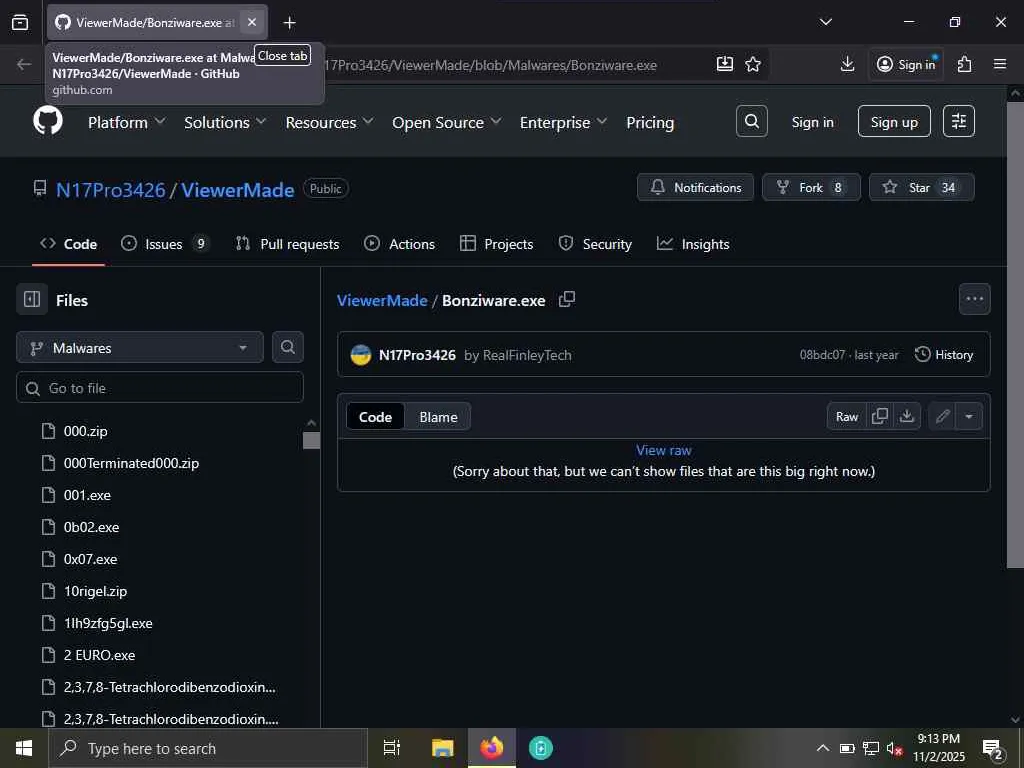Close the ViewerMade GitHub tab
This screenshot has height=768, width=1024.
pyautogui.click(x=252, y=22)
